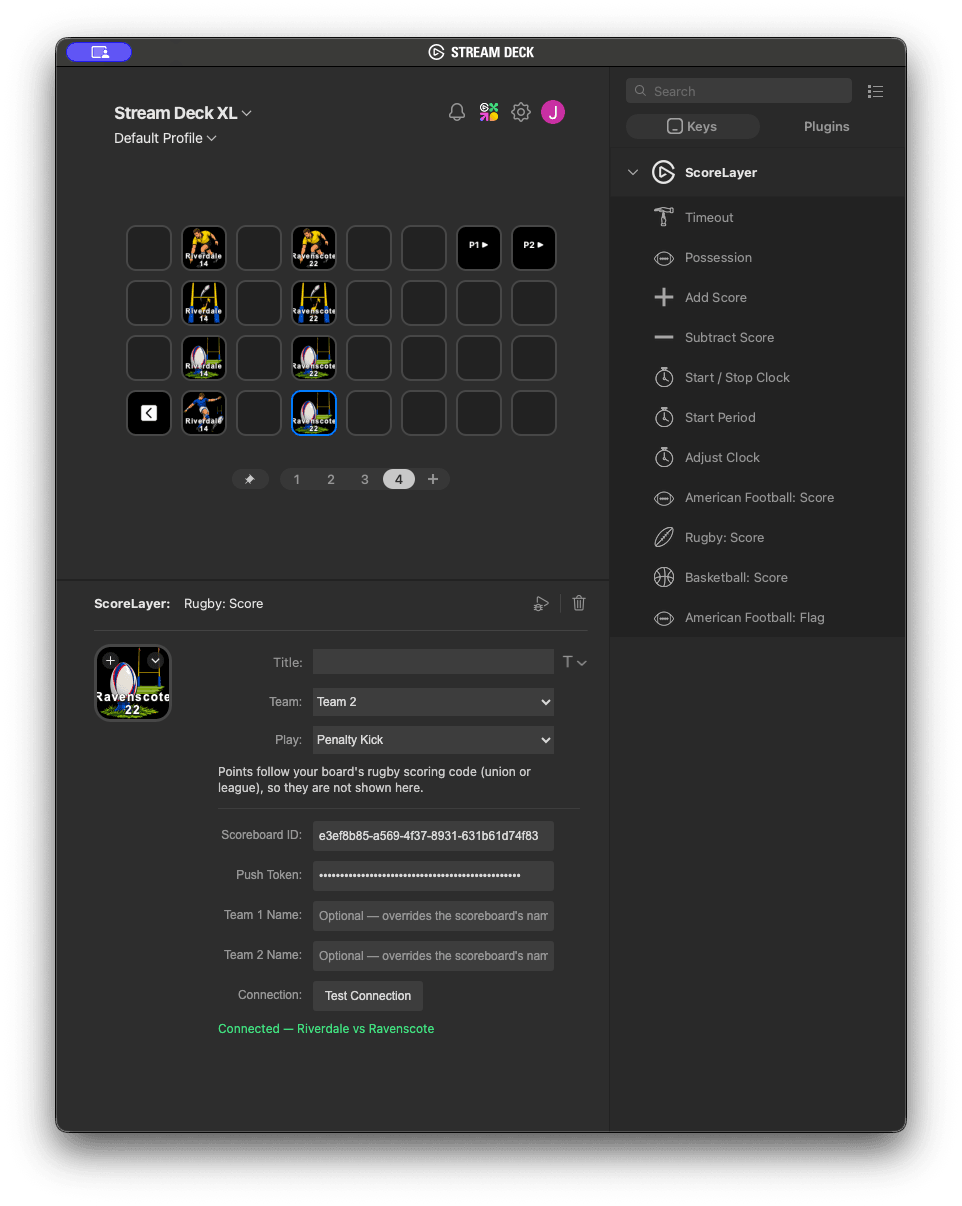
Task: Choose the American Football: Flag action
Action: pos(757,617)
